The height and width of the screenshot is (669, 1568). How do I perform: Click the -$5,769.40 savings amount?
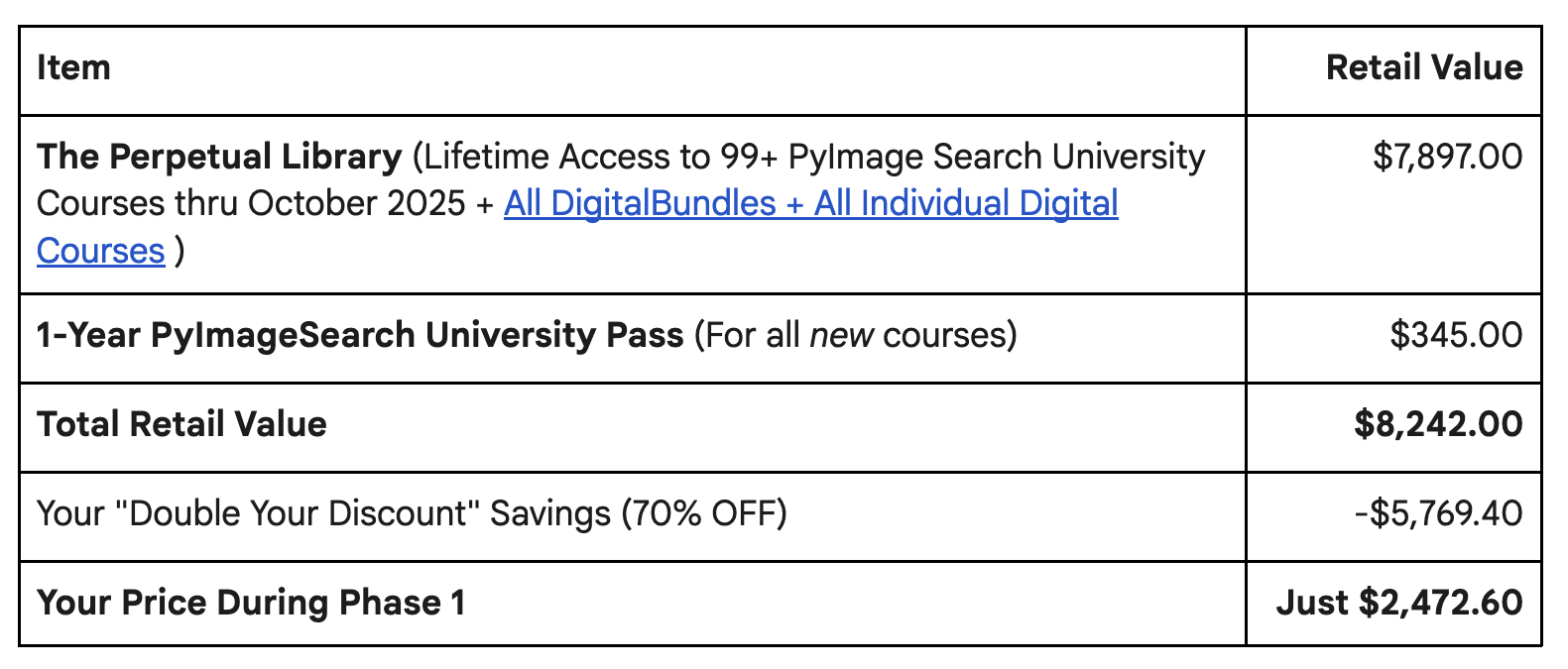(x=1437, y=513)
